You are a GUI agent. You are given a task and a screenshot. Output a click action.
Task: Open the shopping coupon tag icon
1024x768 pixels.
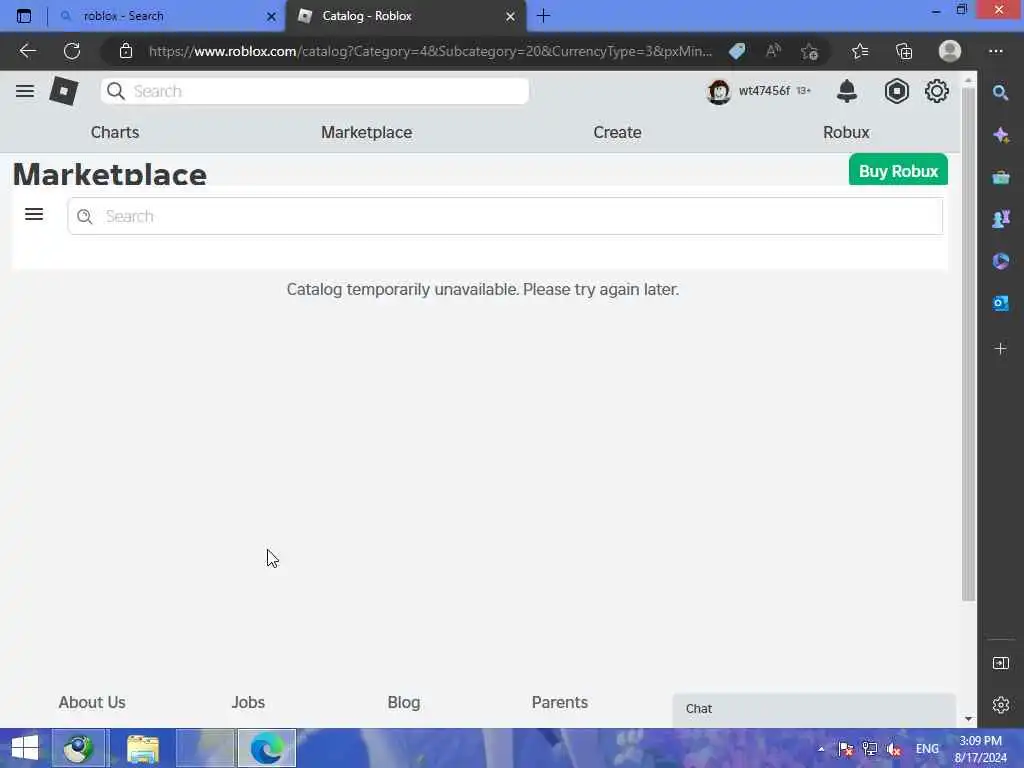(x=737, y=51)
